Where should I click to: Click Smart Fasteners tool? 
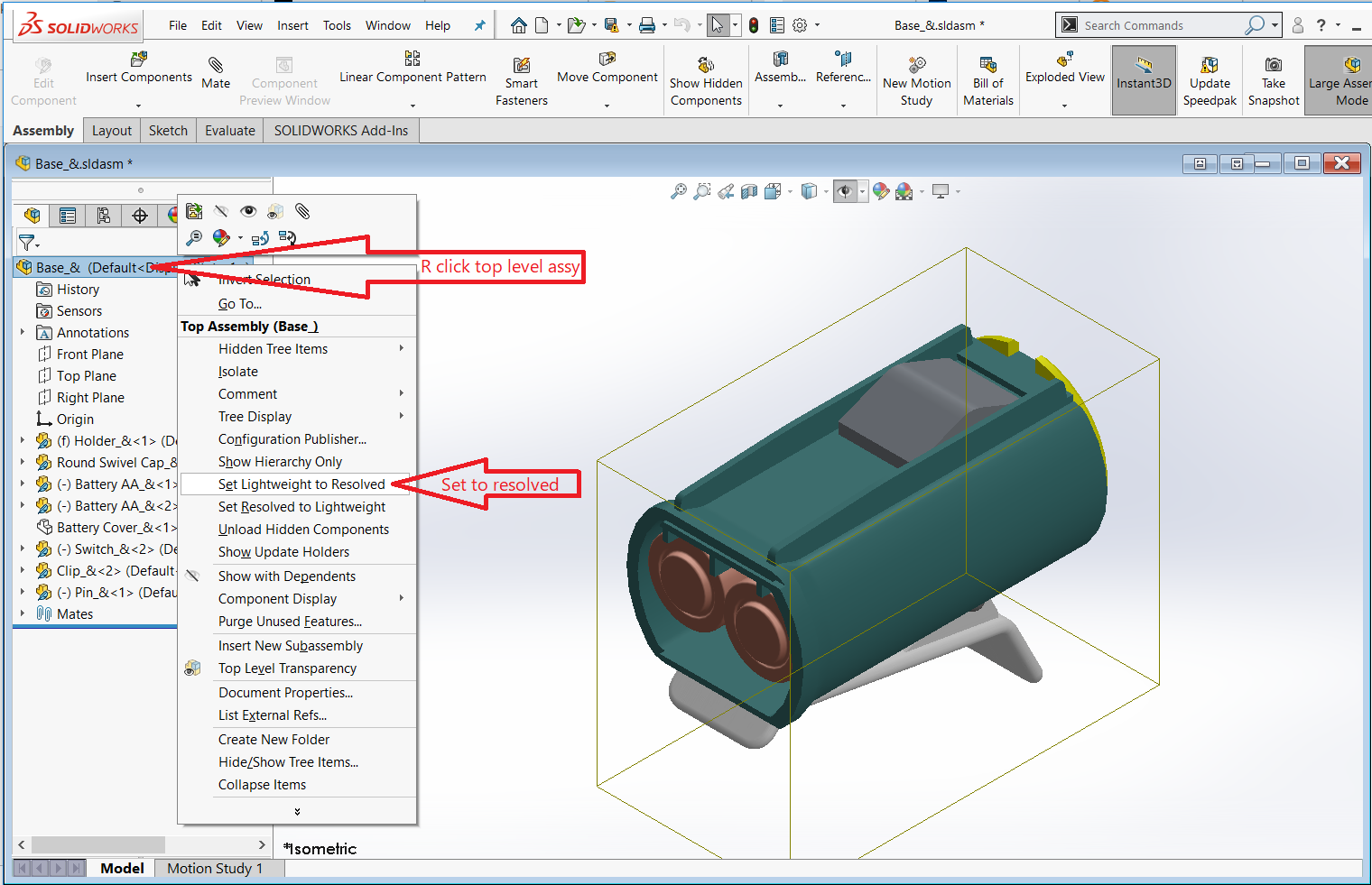coord(522,81)
